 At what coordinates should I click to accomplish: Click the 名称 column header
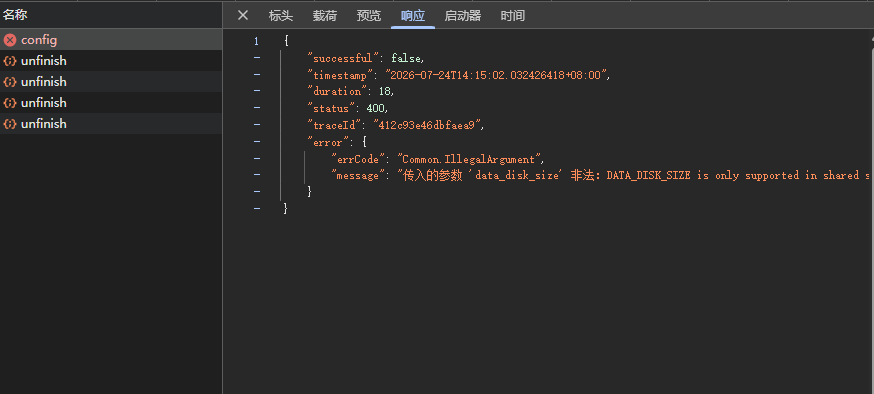click(x=15, y=14)
